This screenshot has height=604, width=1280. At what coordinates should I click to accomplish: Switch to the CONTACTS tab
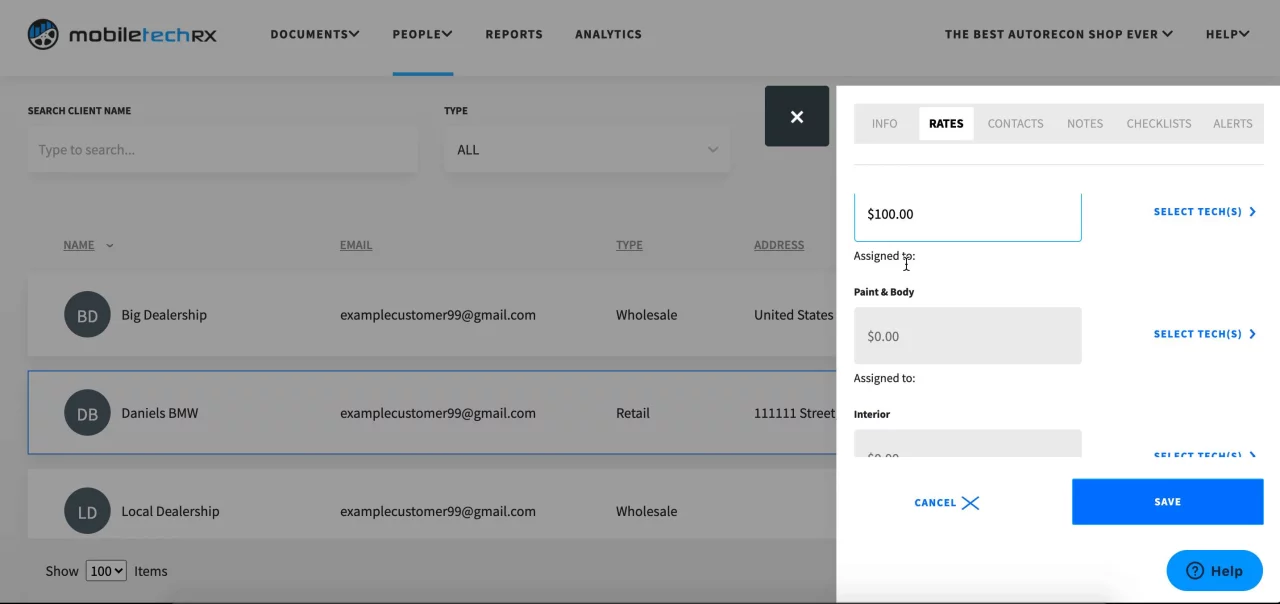click(x=1015, y=123)
